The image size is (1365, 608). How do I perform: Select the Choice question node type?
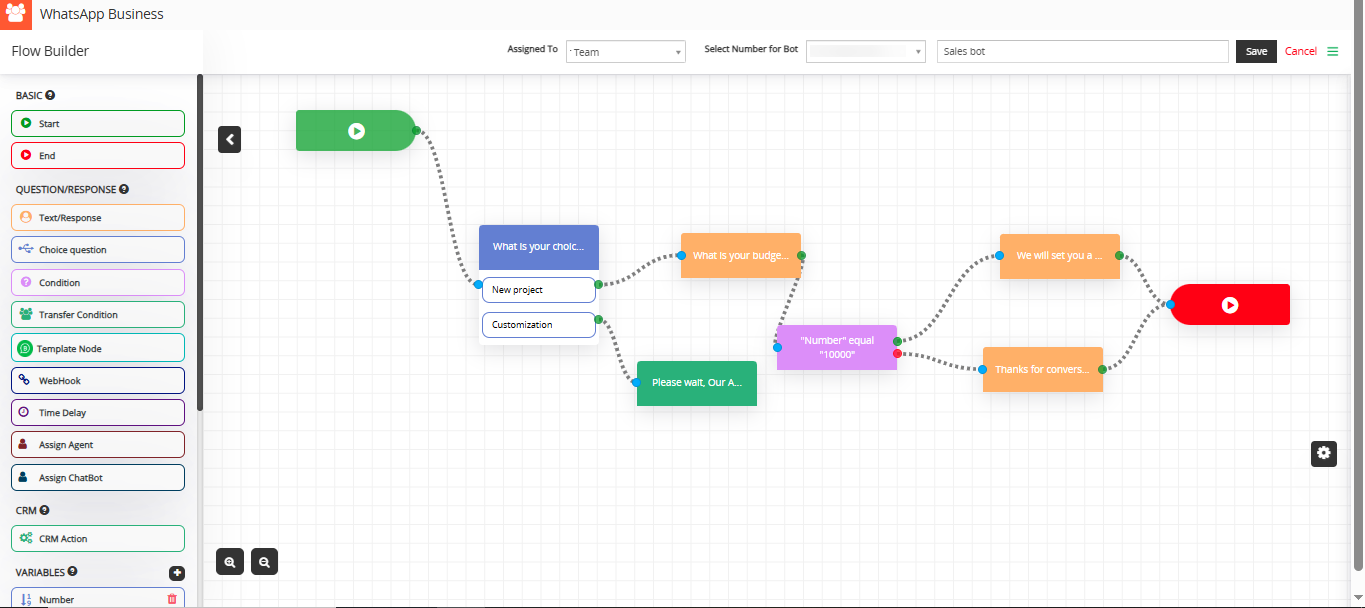pos(98,250)
